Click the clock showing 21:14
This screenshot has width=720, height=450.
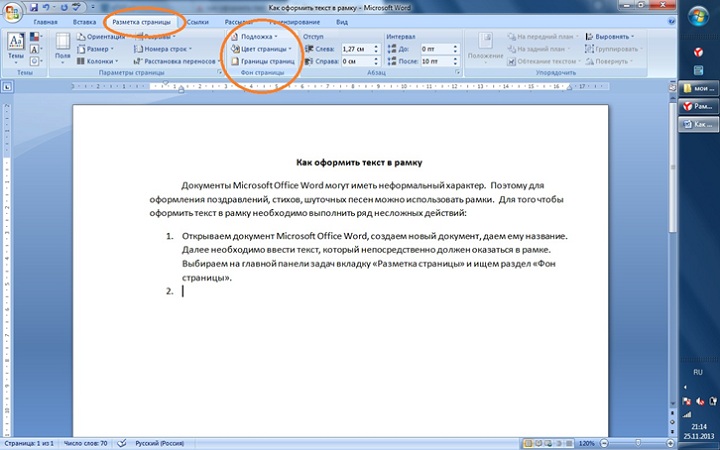click(x=699, y=427)
